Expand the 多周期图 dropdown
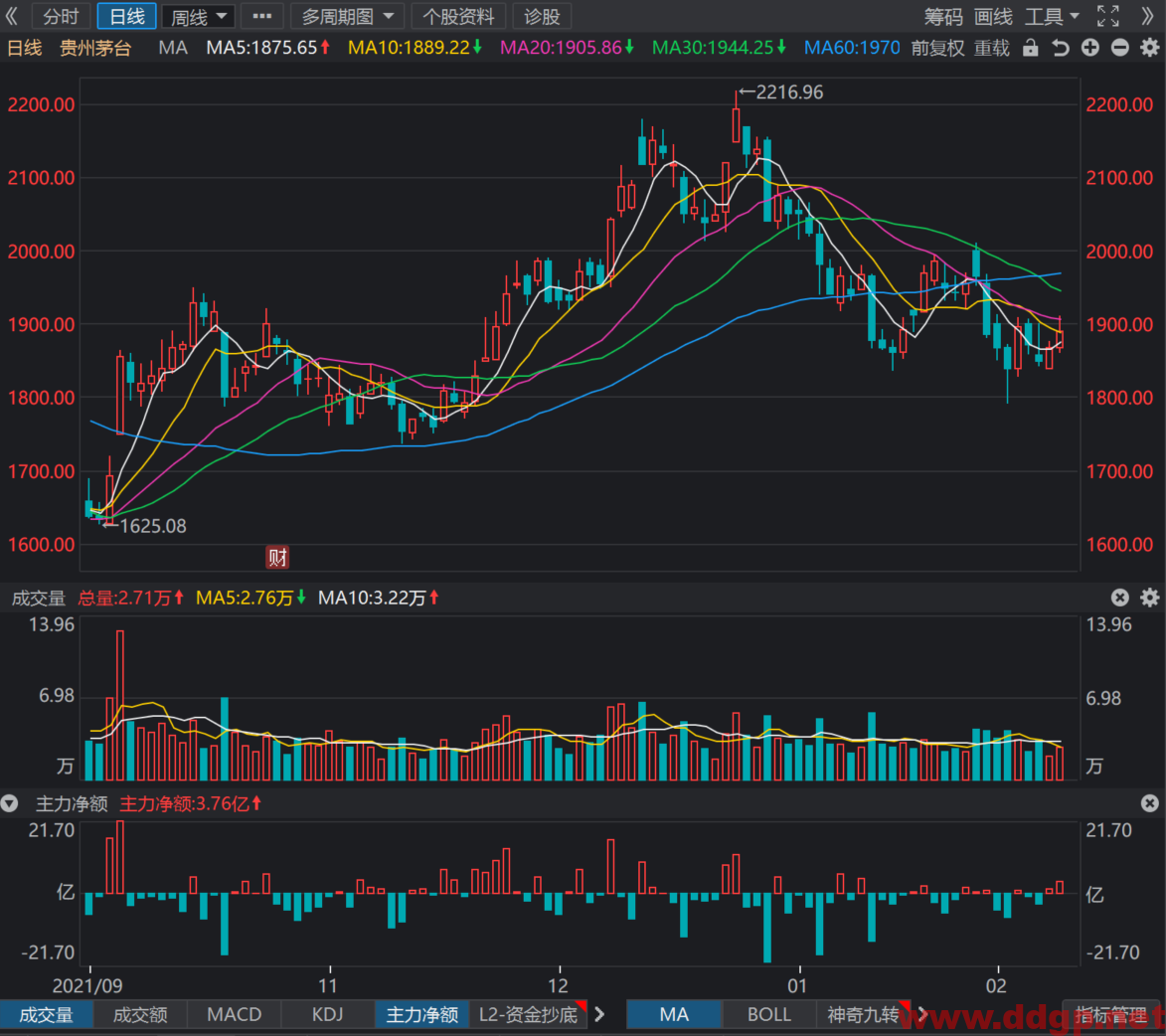 (x=347, y=16)
